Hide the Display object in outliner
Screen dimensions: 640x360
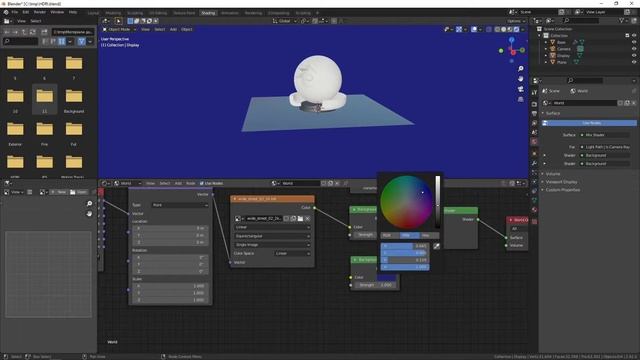pyautogui.click(x=634, y=55)
